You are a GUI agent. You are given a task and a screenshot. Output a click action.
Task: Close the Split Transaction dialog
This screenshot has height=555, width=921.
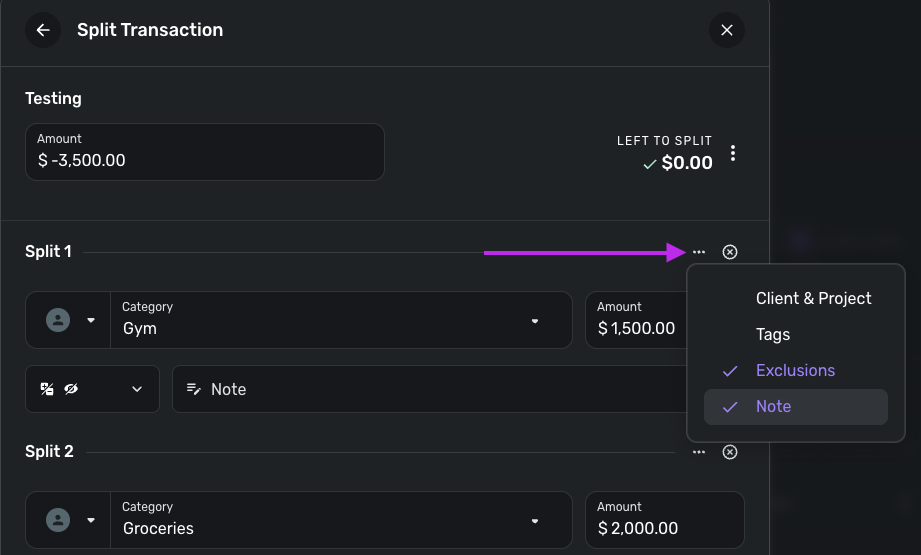pos(727,30)
